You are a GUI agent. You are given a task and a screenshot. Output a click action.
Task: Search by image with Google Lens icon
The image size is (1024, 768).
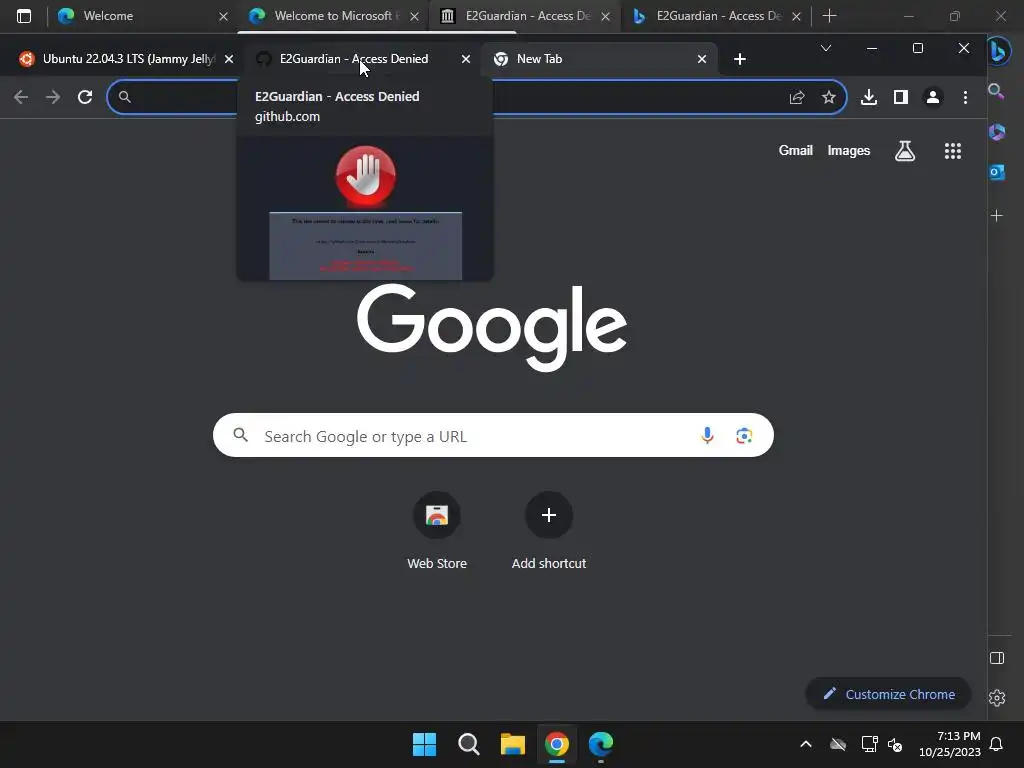tap(744, 436)
